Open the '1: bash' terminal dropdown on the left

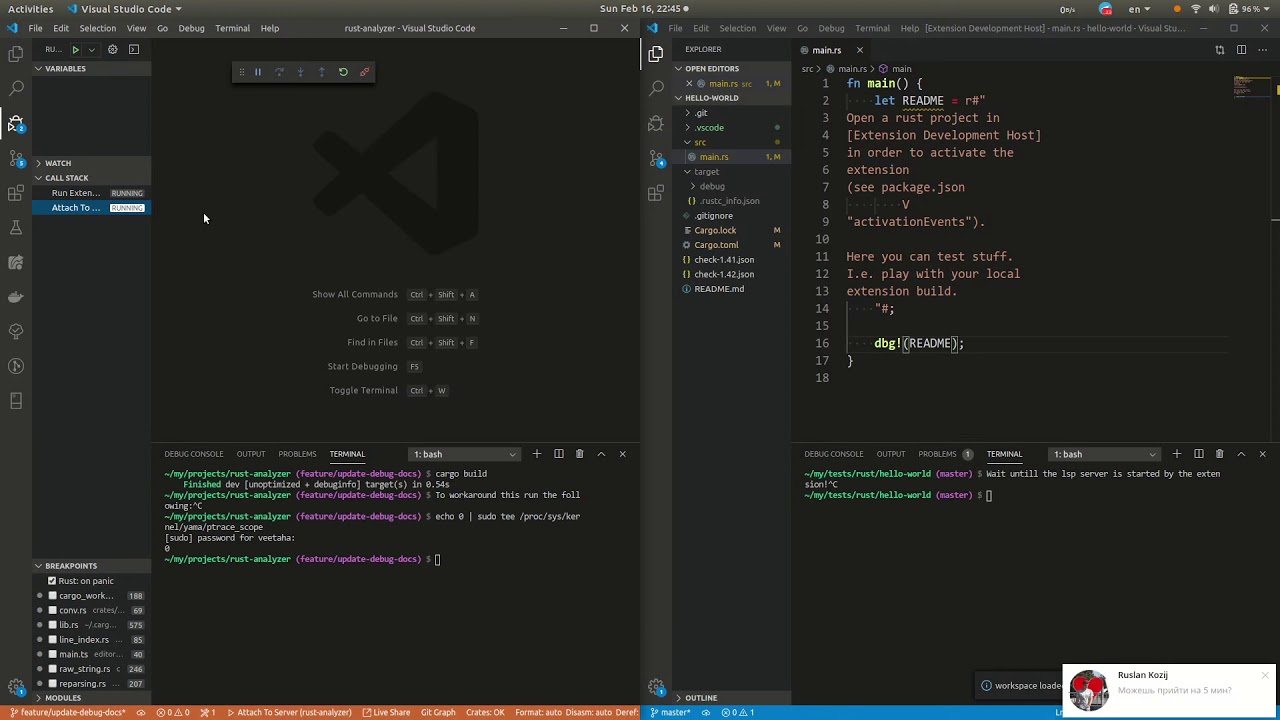465,454
